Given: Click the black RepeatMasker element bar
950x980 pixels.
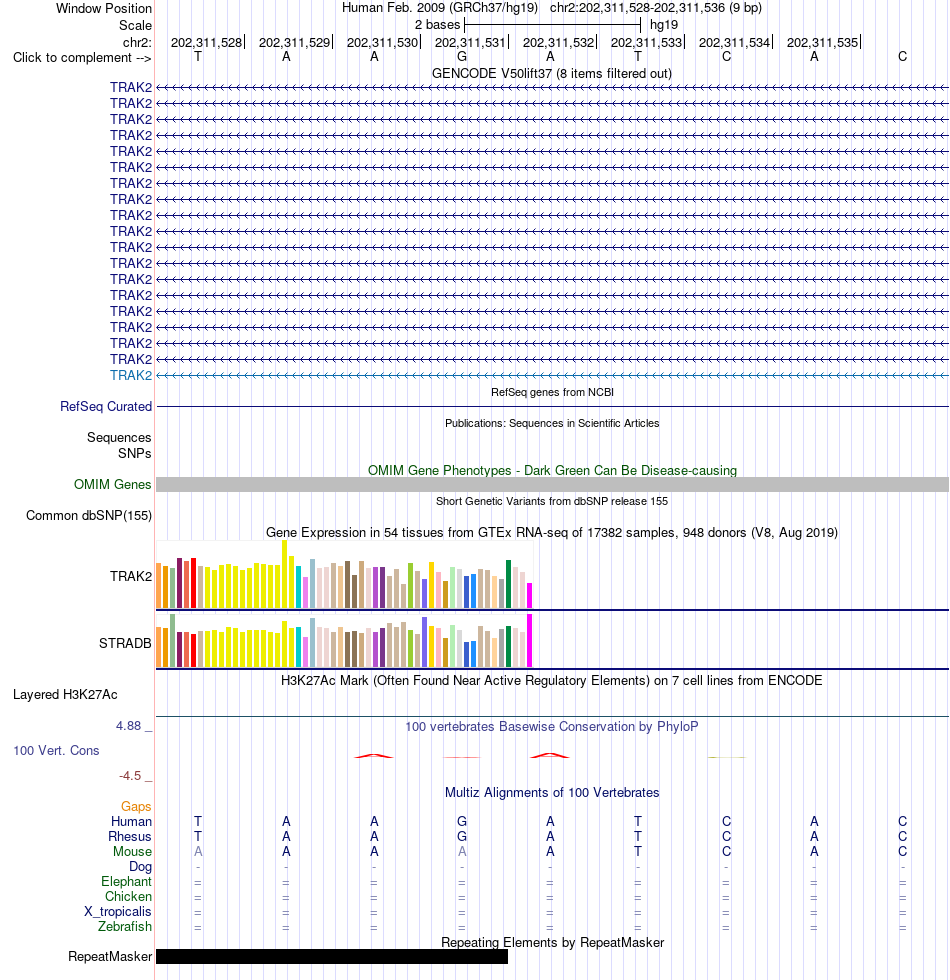Looking at the screenshot, I should click(332, 956).
